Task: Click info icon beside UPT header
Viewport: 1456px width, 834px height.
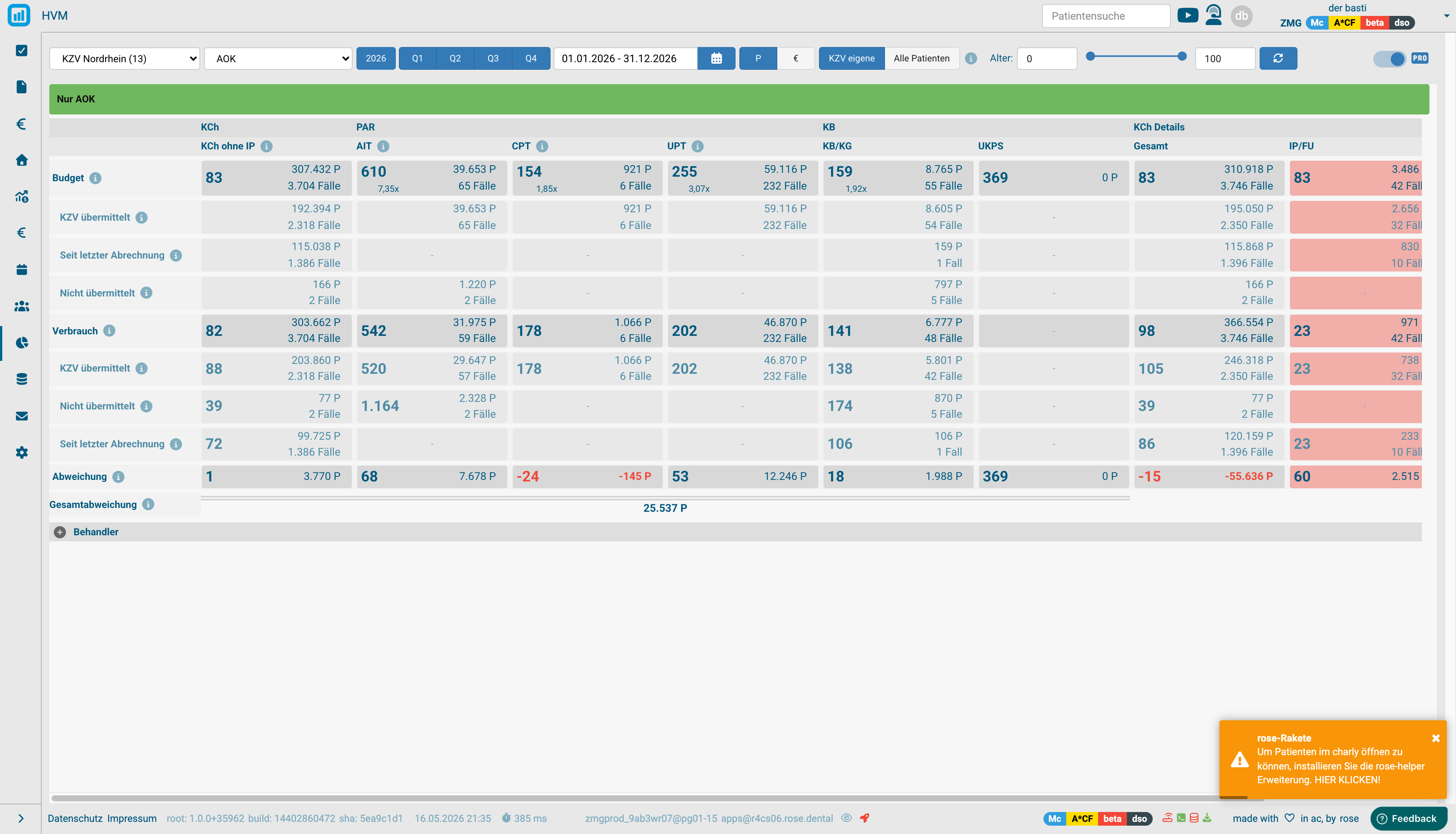Action: coord(697,146)
